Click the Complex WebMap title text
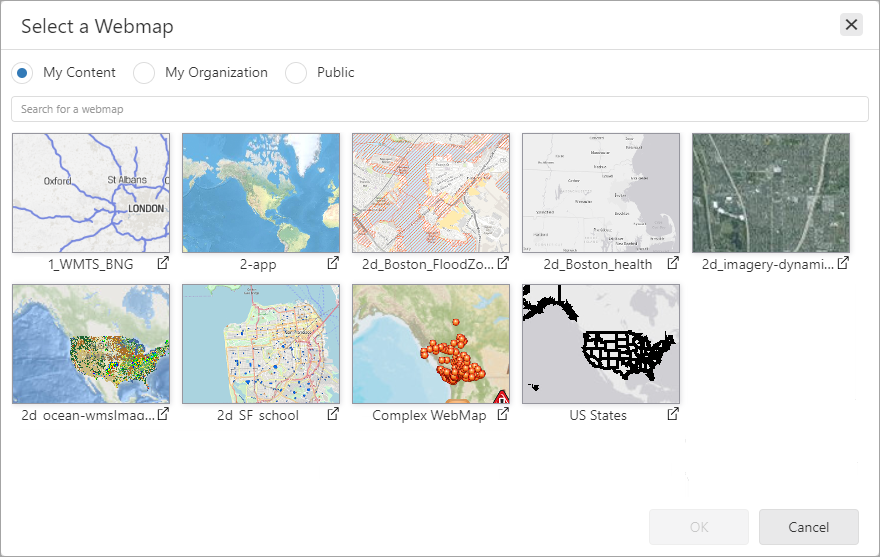Image resolution: width=880 pixels, height=557 pixels. tap(429, 416)
